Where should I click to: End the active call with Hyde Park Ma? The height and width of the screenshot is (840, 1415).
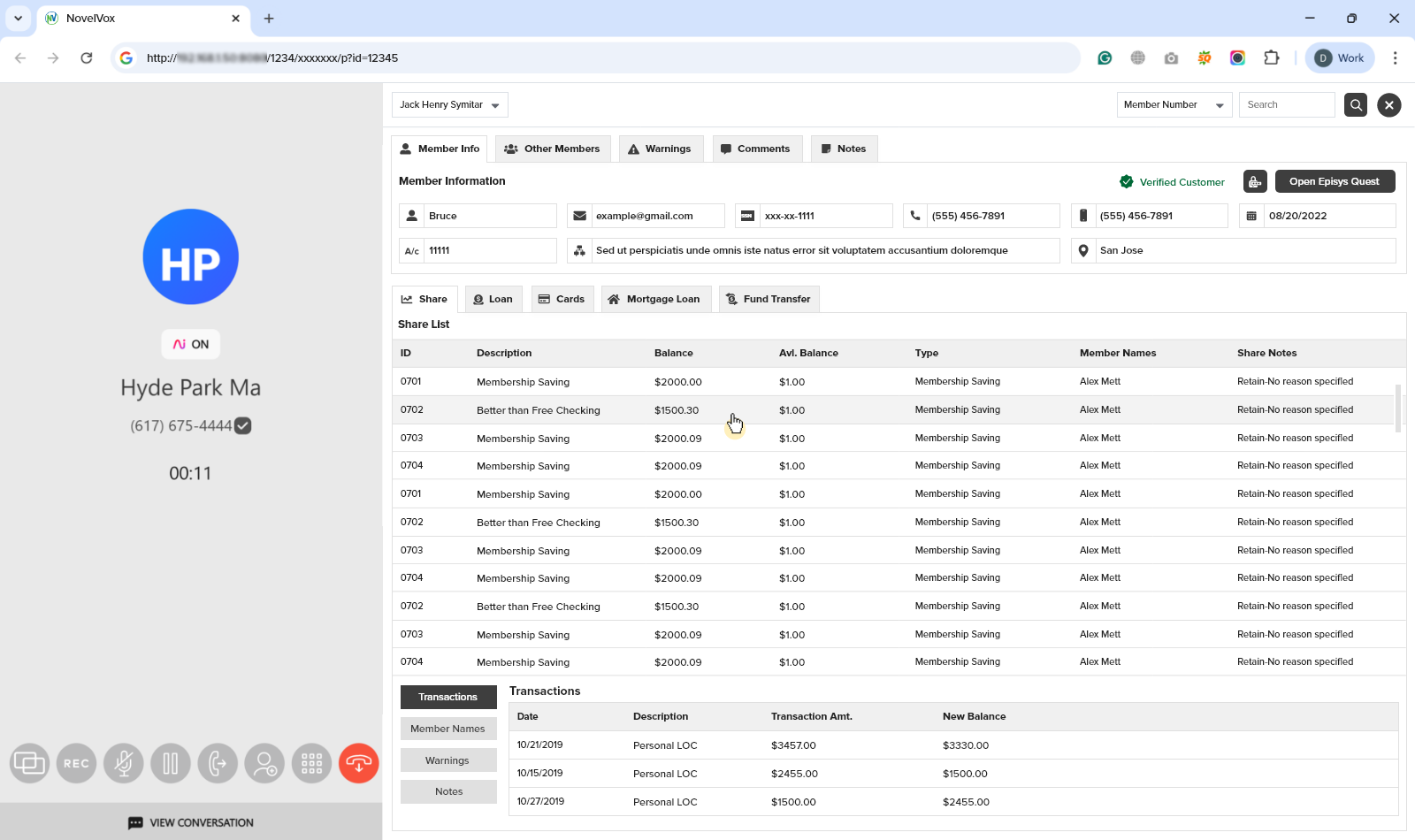[x=358, y=763]
